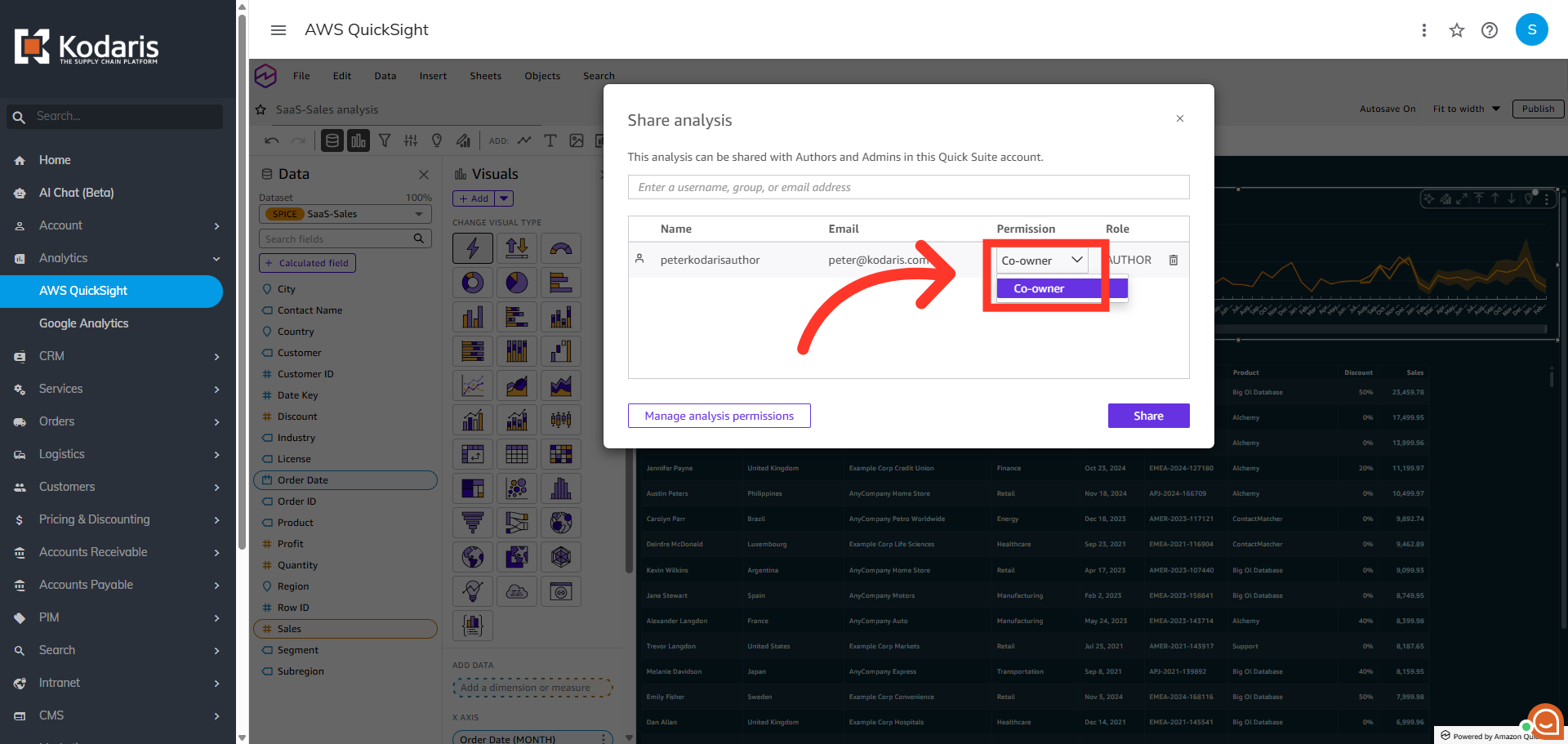Screen dimensions: 1568x744
Task: Open the filter funnel icon in the toolbar
Action: [385, 140]
